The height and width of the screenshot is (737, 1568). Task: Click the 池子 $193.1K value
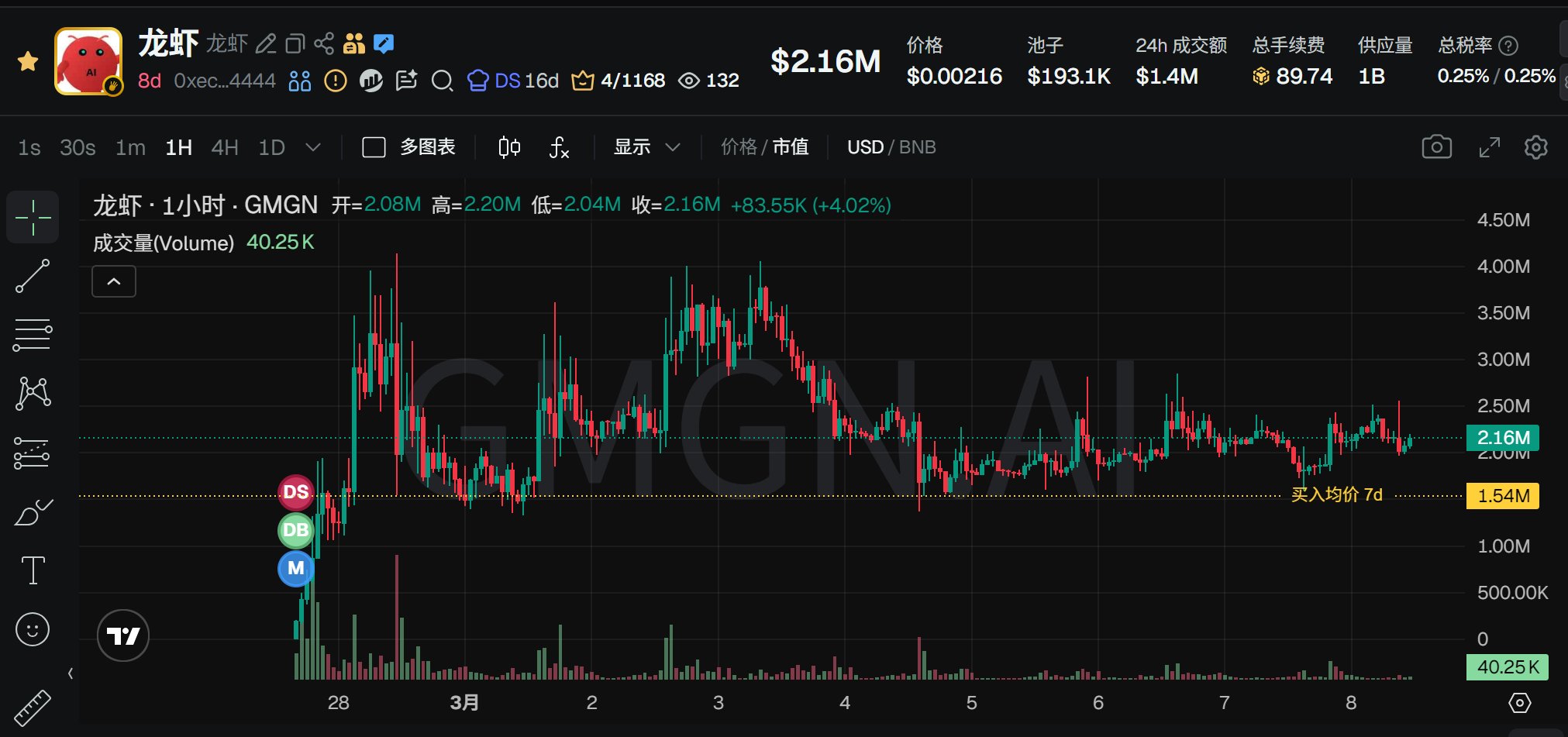1069,76
